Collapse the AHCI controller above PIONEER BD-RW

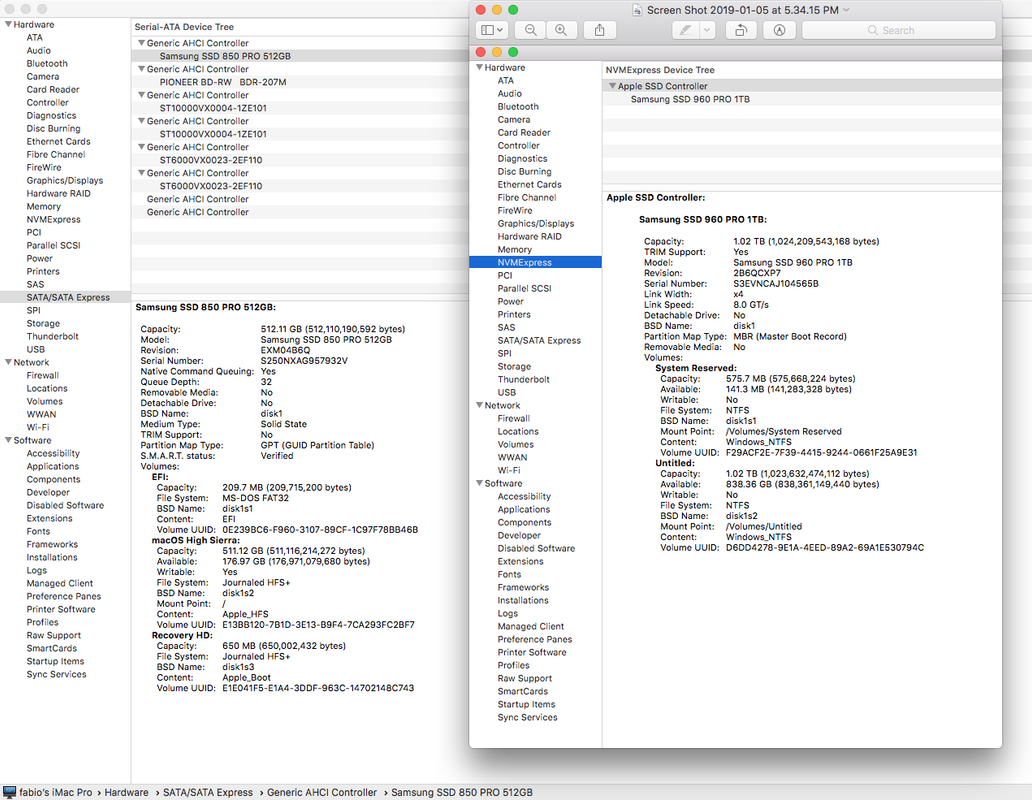click(x=142, y=68)
